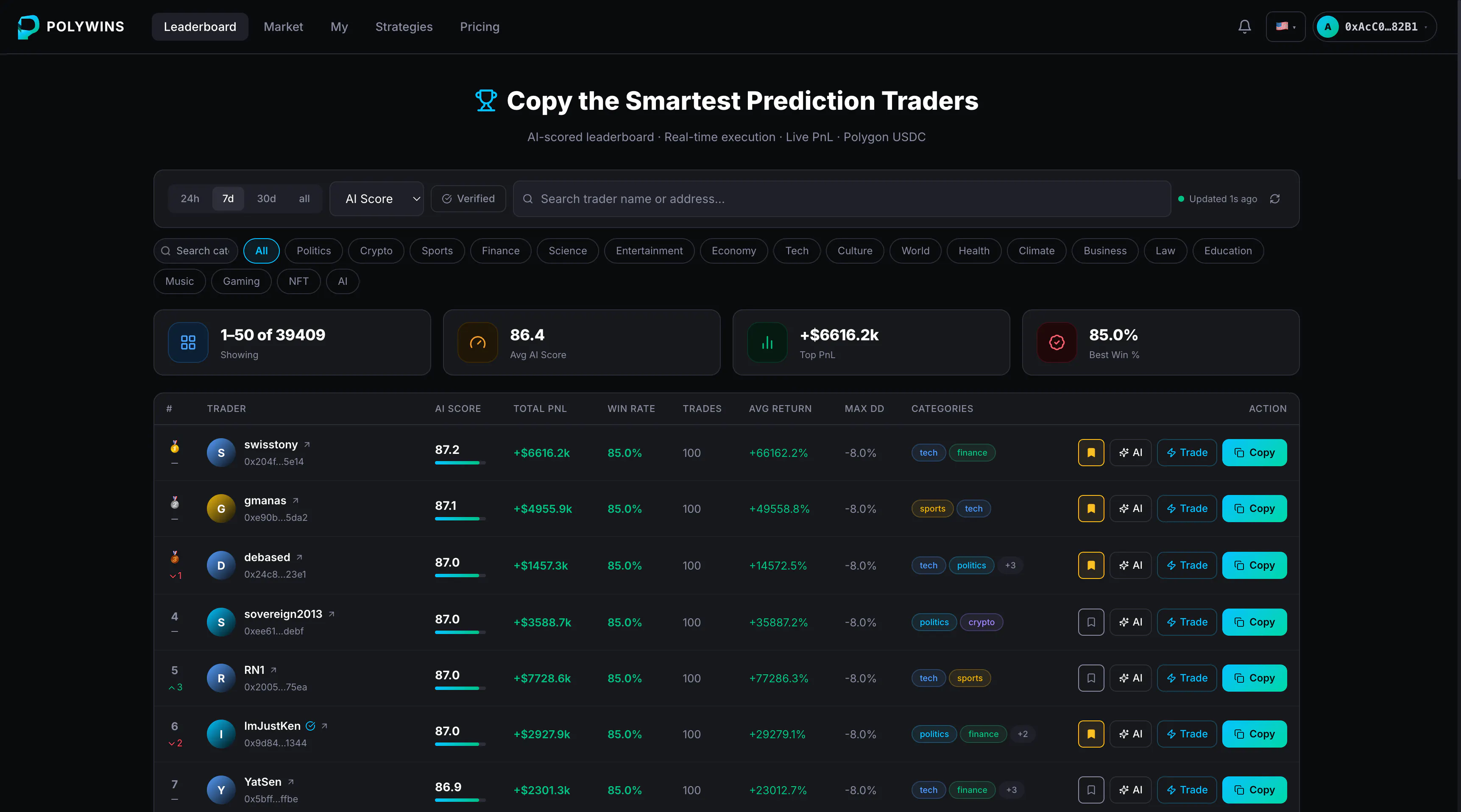This screenshot has height=812, width=1461.
Task: Toggle the Verified traders filter
Action: click(x=468, y=199)
